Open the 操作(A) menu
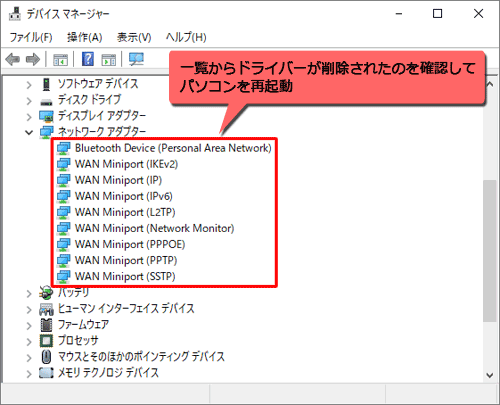 point(85,37)
